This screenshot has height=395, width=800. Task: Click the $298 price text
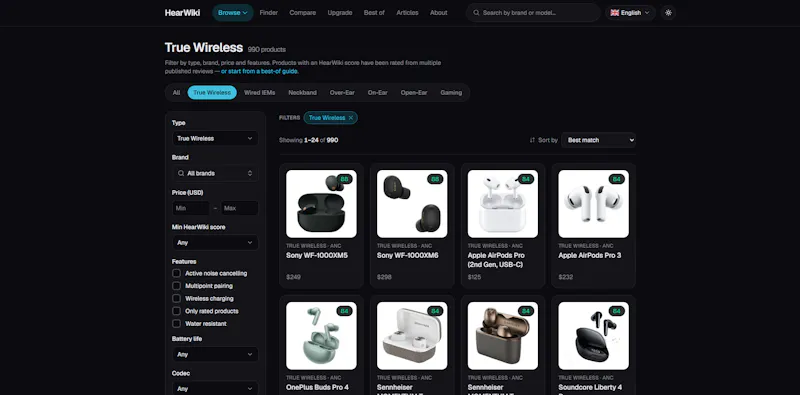pyautogui.click(x=384, y=277)
